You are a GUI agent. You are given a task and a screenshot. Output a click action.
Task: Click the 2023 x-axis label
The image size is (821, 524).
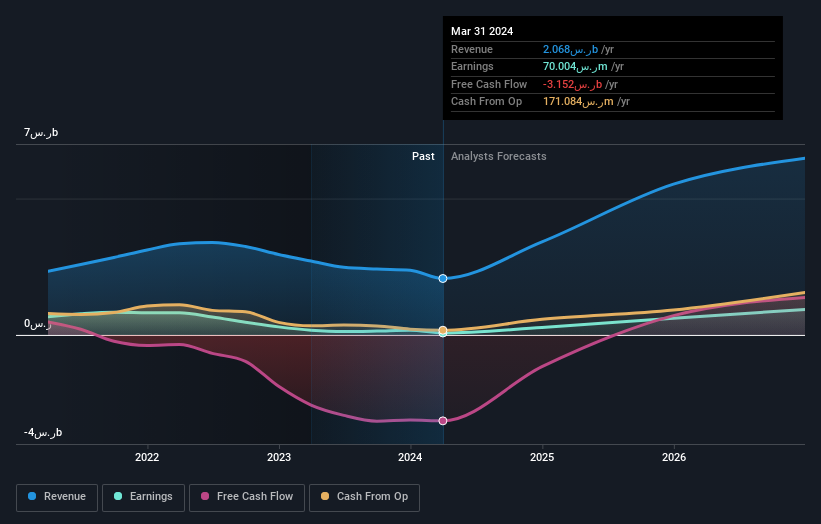click(279, 457)
